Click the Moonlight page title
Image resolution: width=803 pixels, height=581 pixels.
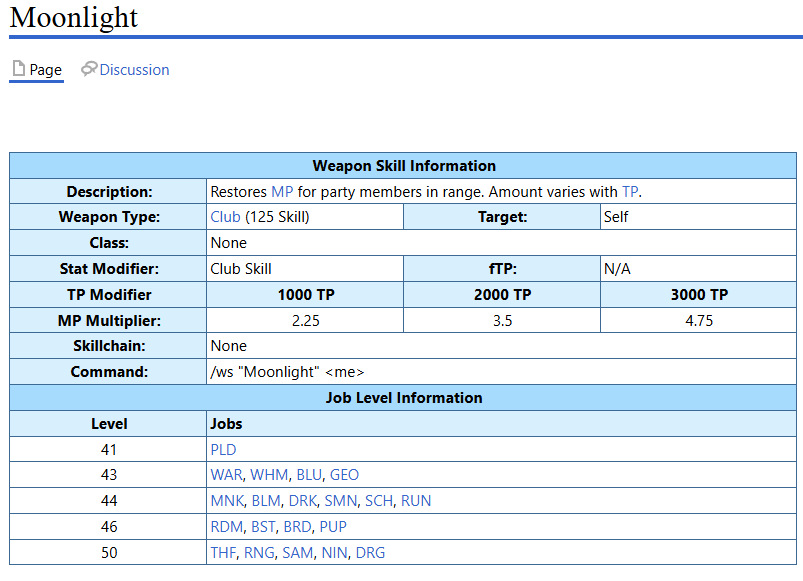coord(74,17)
